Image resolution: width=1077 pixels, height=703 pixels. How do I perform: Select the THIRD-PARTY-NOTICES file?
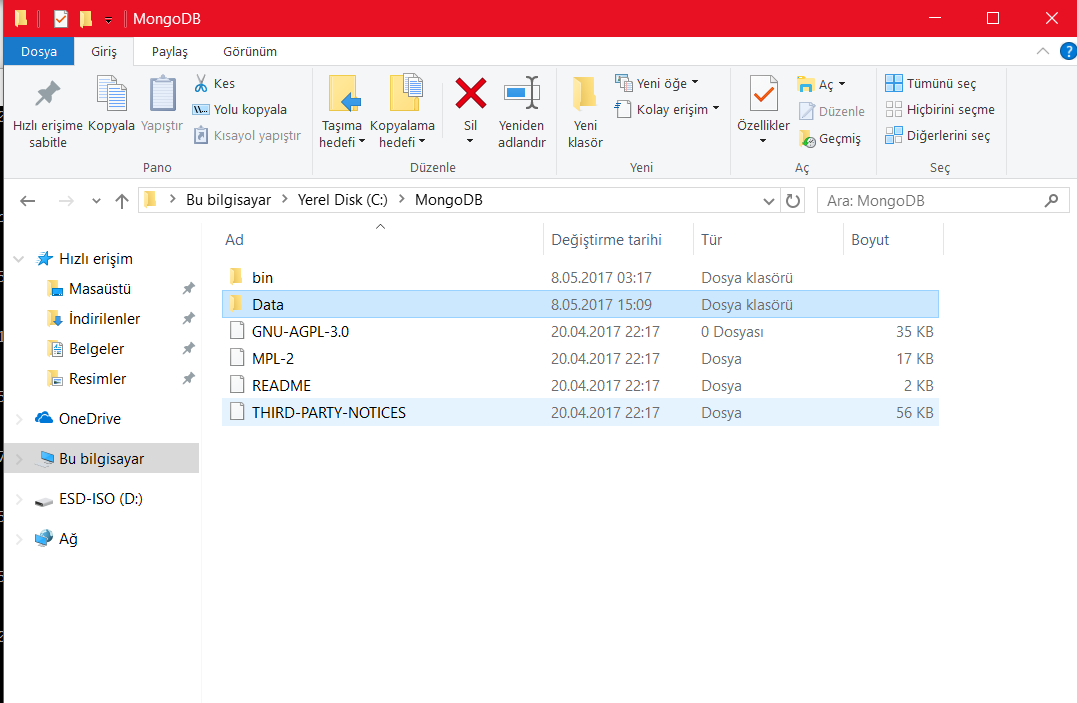pos(580,412)
